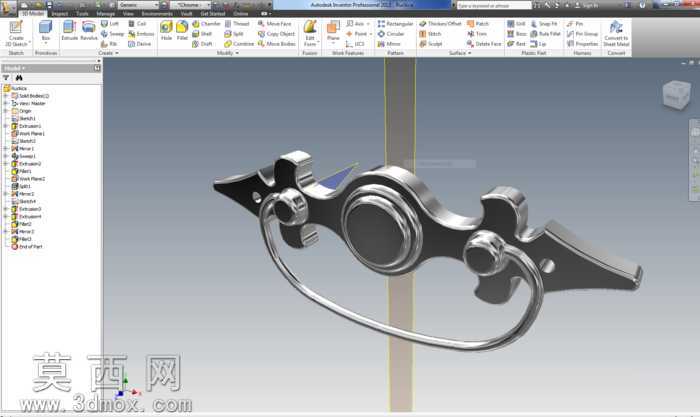Select the Shell tool

point(202,34)
